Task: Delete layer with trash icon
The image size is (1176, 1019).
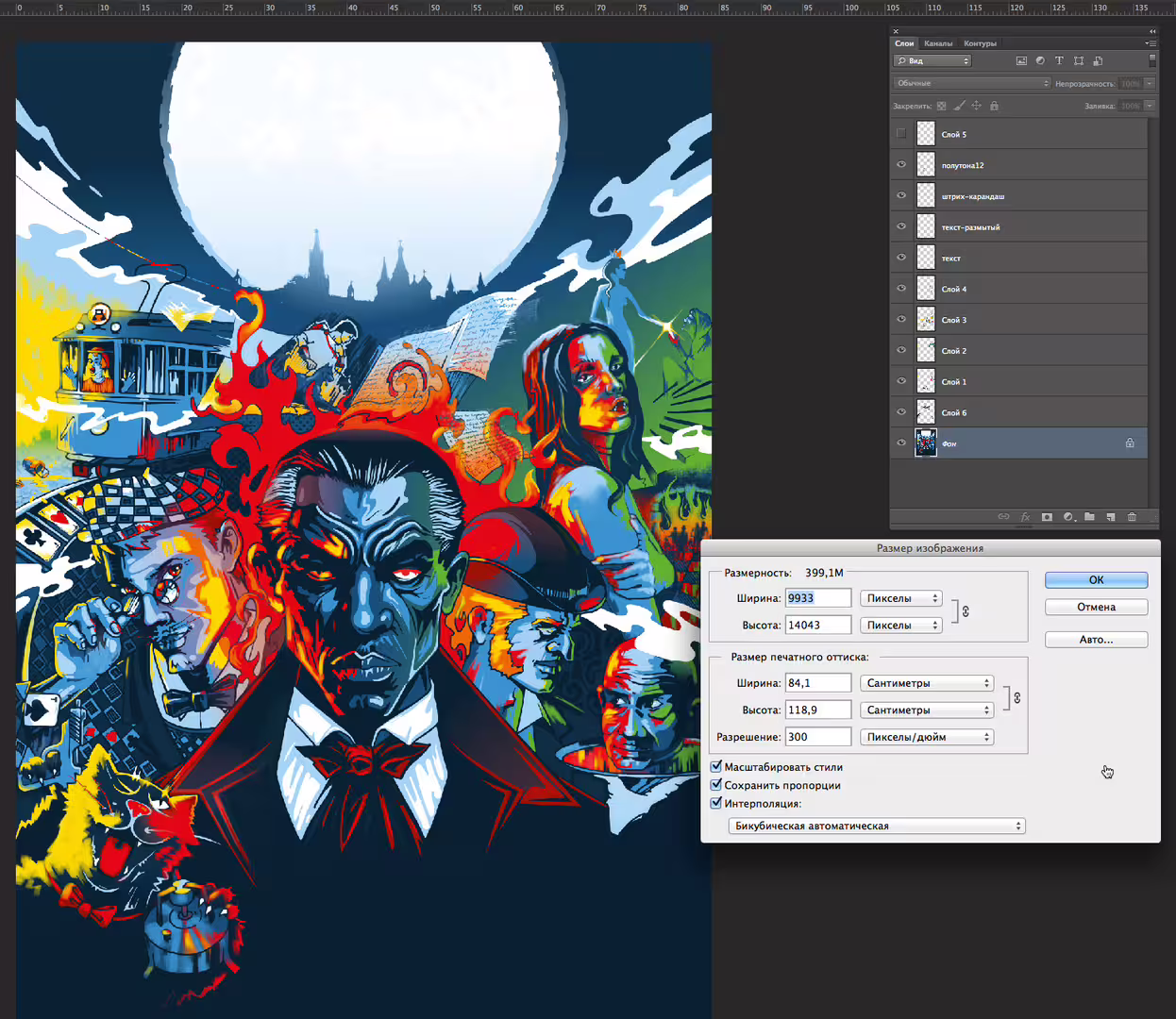Action: pos(1132,517)
